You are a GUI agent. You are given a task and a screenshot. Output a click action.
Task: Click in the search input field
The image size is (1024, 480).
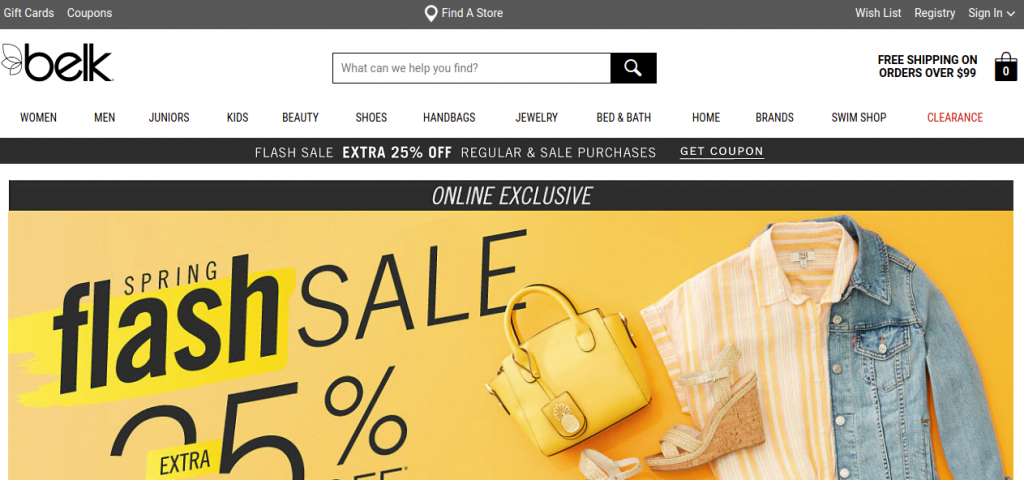(472, 68)
